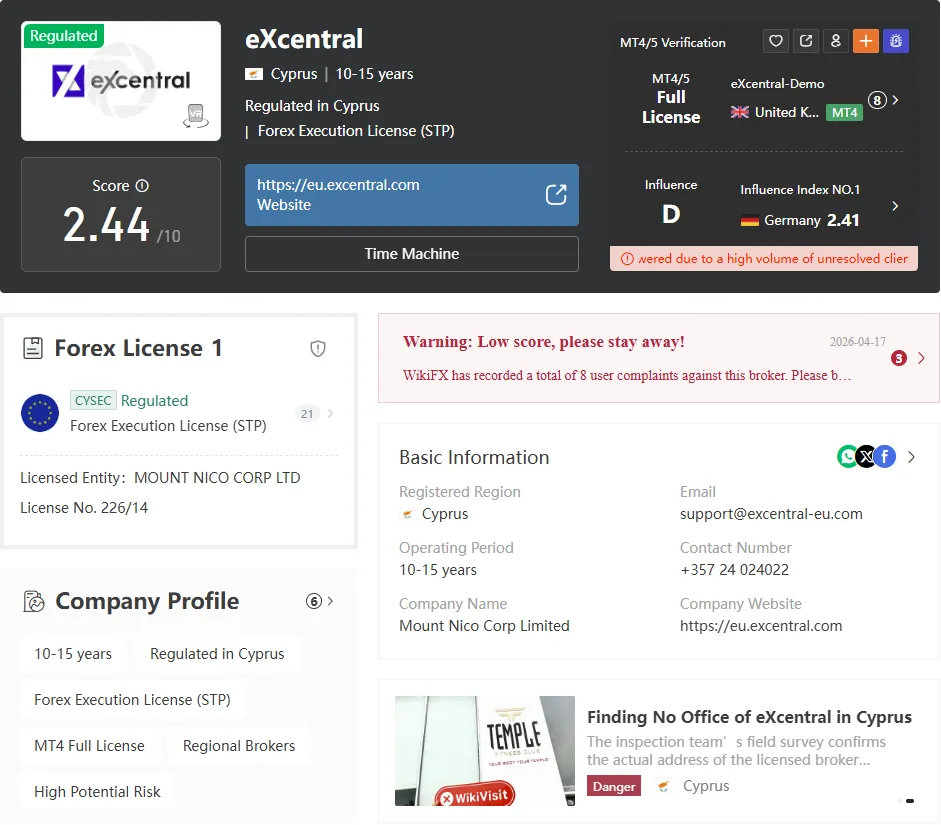Viewport: 941px width, 825px height.
Task: Open Company Website link https://eu.excentral.com
Action: point(761,626)
